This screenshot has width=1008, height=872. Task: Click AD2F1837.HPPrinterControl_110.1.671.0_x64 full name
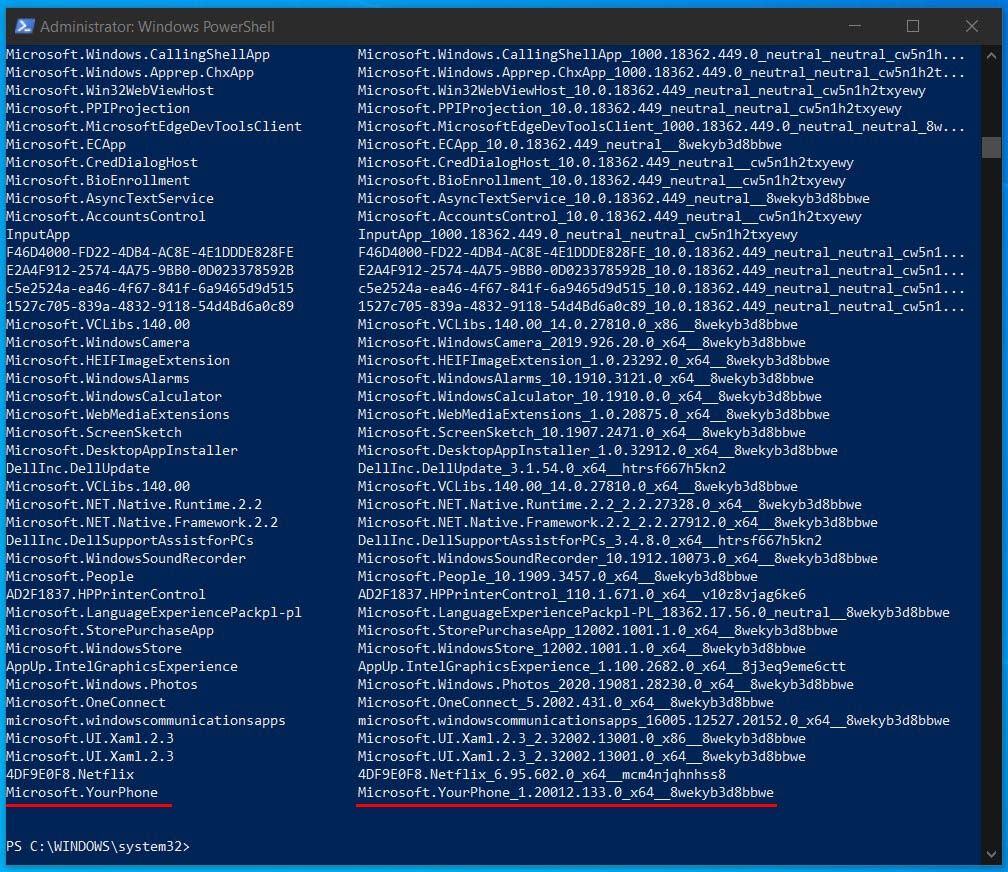point(582,594)
